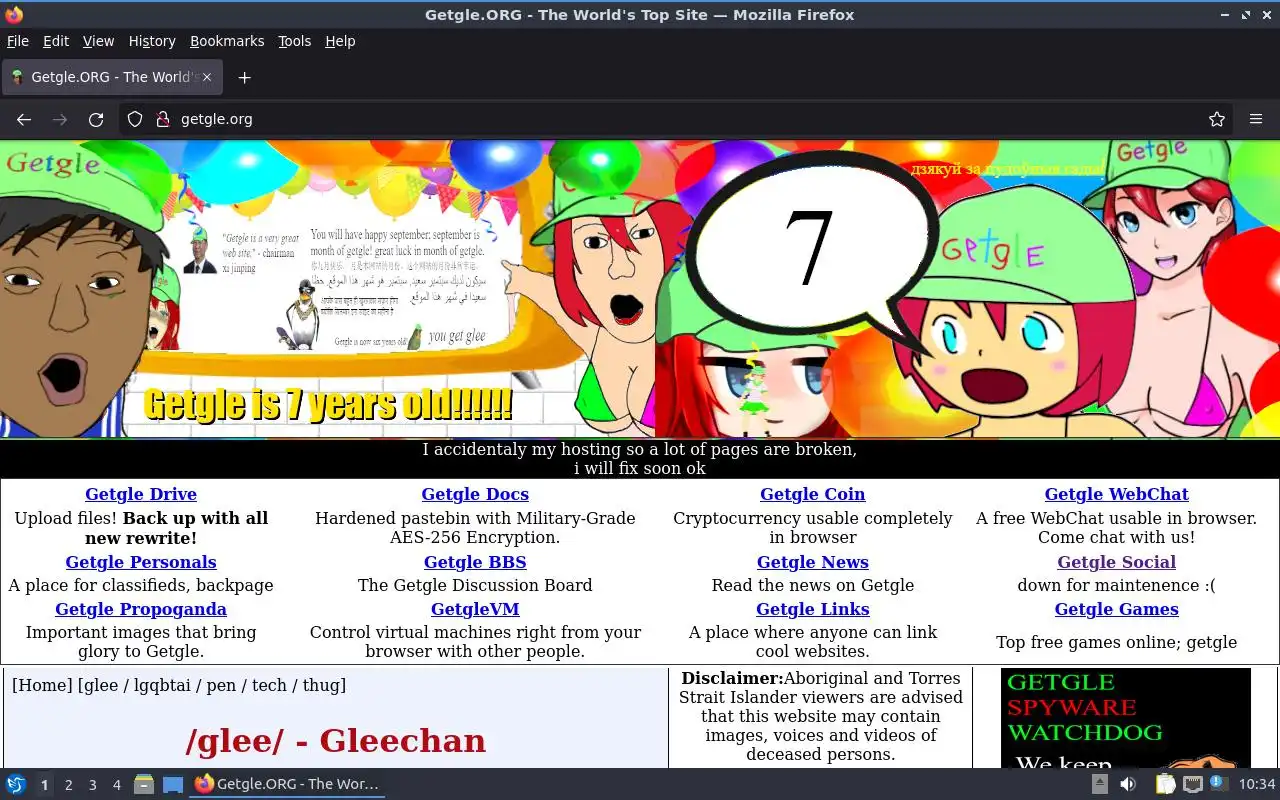
Task: Switch to workspace 3
Action: [92, 785]
